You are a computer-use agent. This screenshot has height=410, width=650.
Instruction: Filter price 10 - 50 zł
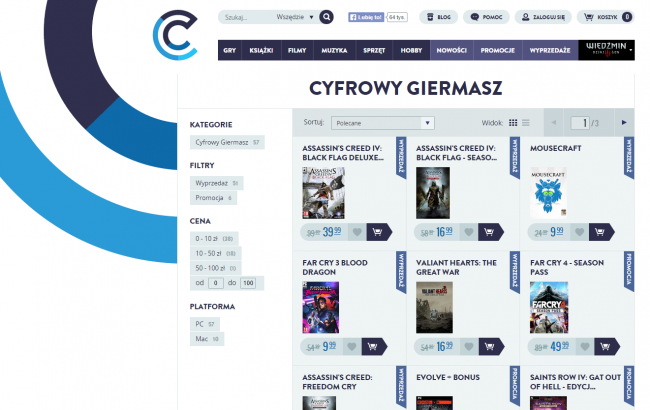tap(215, 253)
